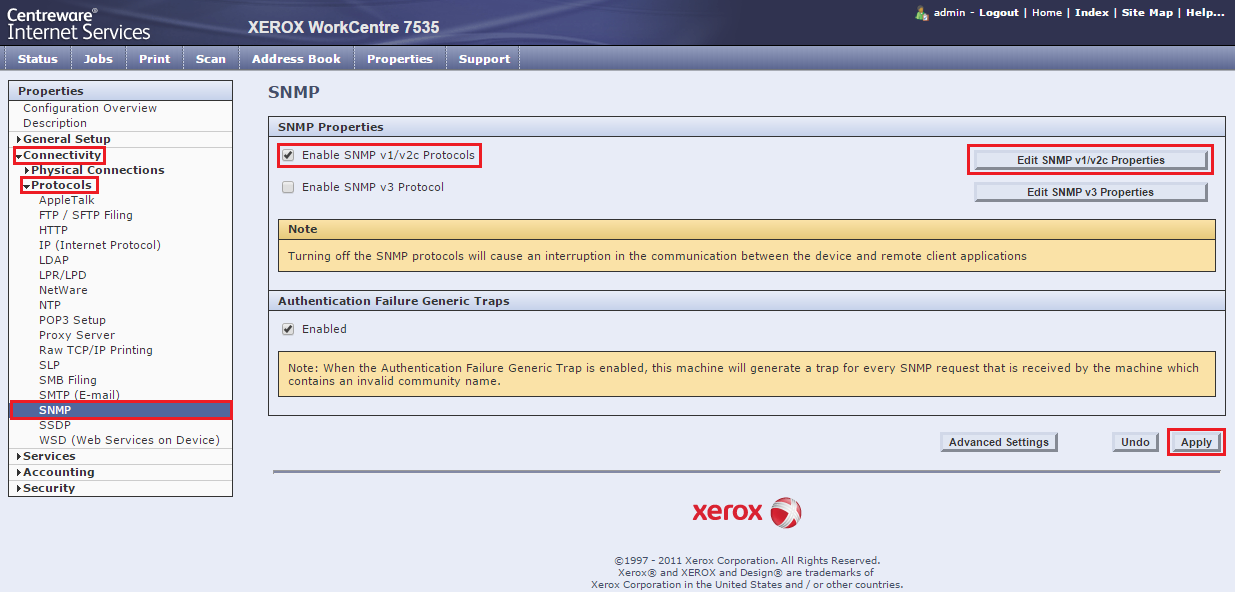1235x592 pixels.
Task: Enable the SNMP v3 Protocol checkbox
Action: 288,187
